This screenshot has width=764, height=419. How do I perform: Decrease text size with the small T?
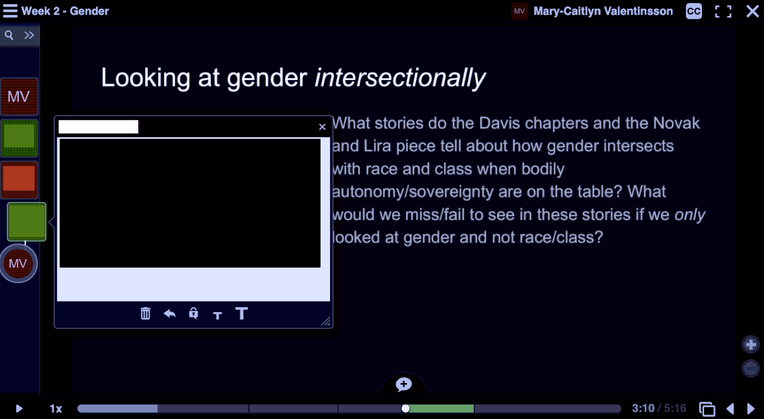click(217, 315)
